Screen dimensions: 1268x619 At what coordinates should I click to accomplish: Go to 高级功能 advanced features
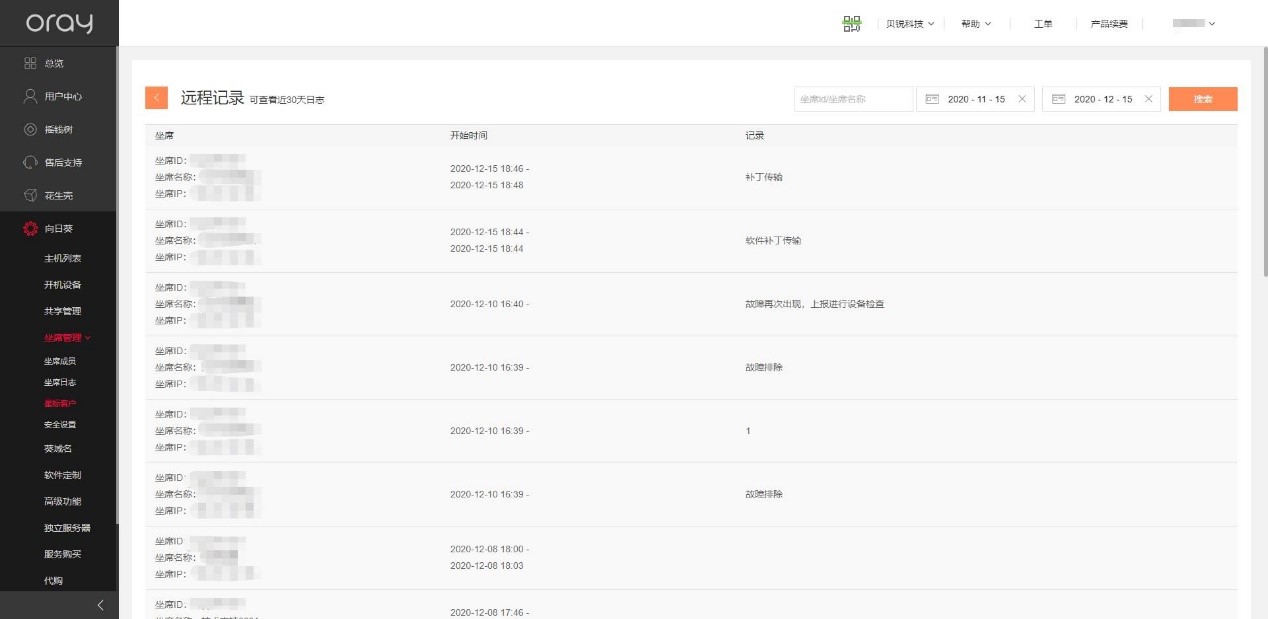(62, 501)
